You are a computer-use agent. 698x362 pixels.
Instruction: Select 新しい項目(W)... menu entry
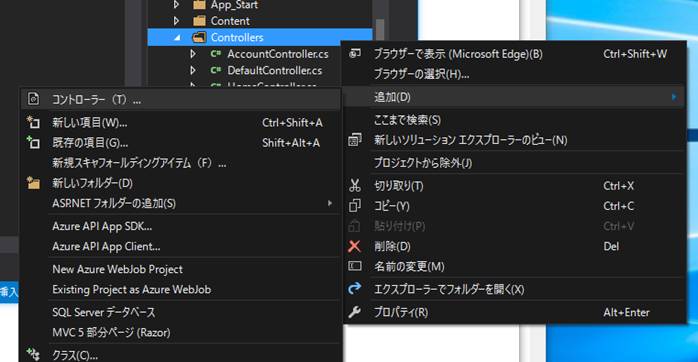181,122
